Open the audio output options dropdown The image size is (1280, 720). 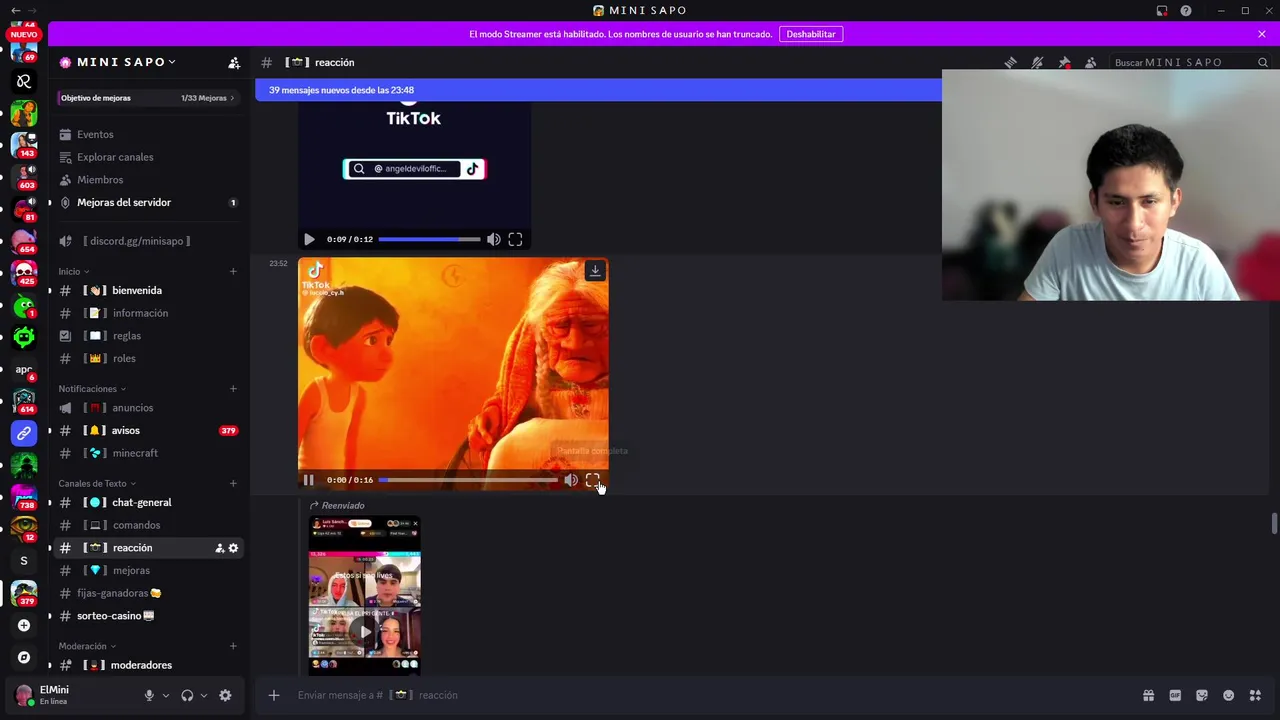(x=204, y=695)
